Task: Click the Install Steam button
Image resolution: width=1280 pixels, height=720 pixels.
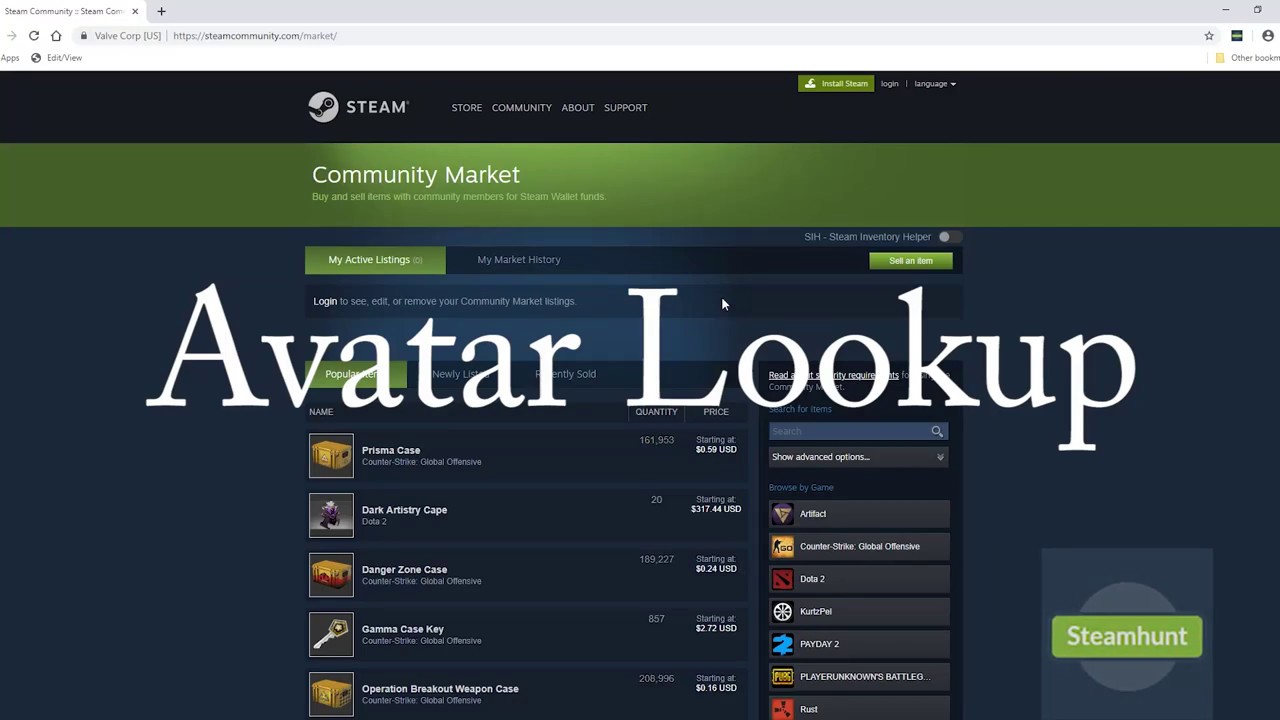Action: point(836,84)
